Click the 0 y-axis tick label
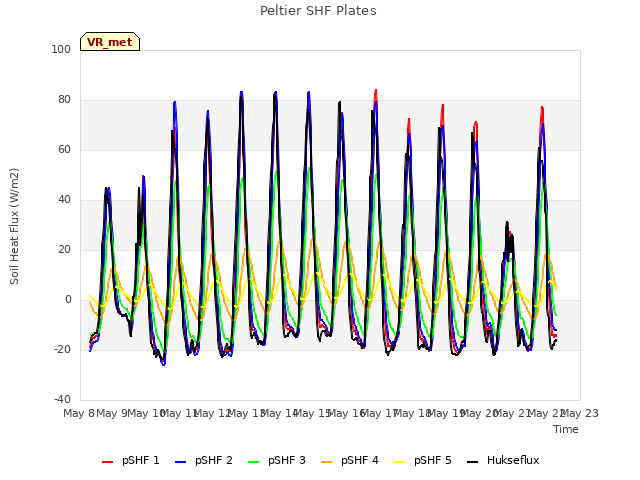The width and height of the screenshot is (640, 480). pyautogui.click(x=68, y=300)
